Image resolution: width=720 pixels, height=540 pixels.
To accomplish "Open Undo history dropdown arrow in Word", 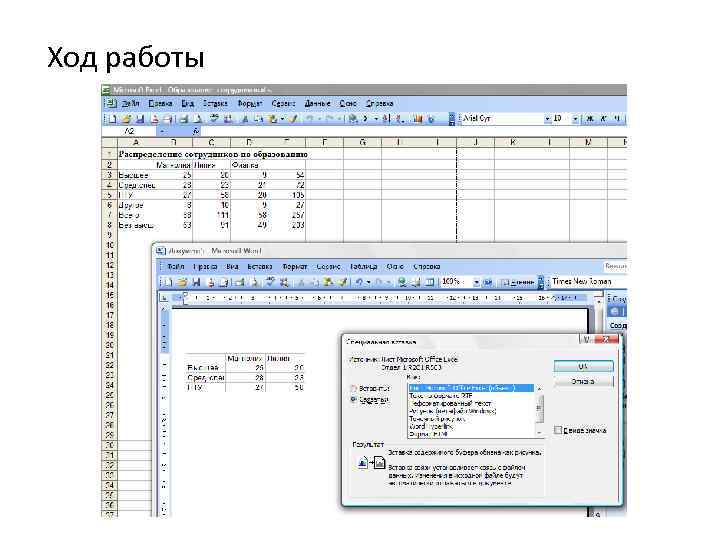I will [x=368, y=282].
